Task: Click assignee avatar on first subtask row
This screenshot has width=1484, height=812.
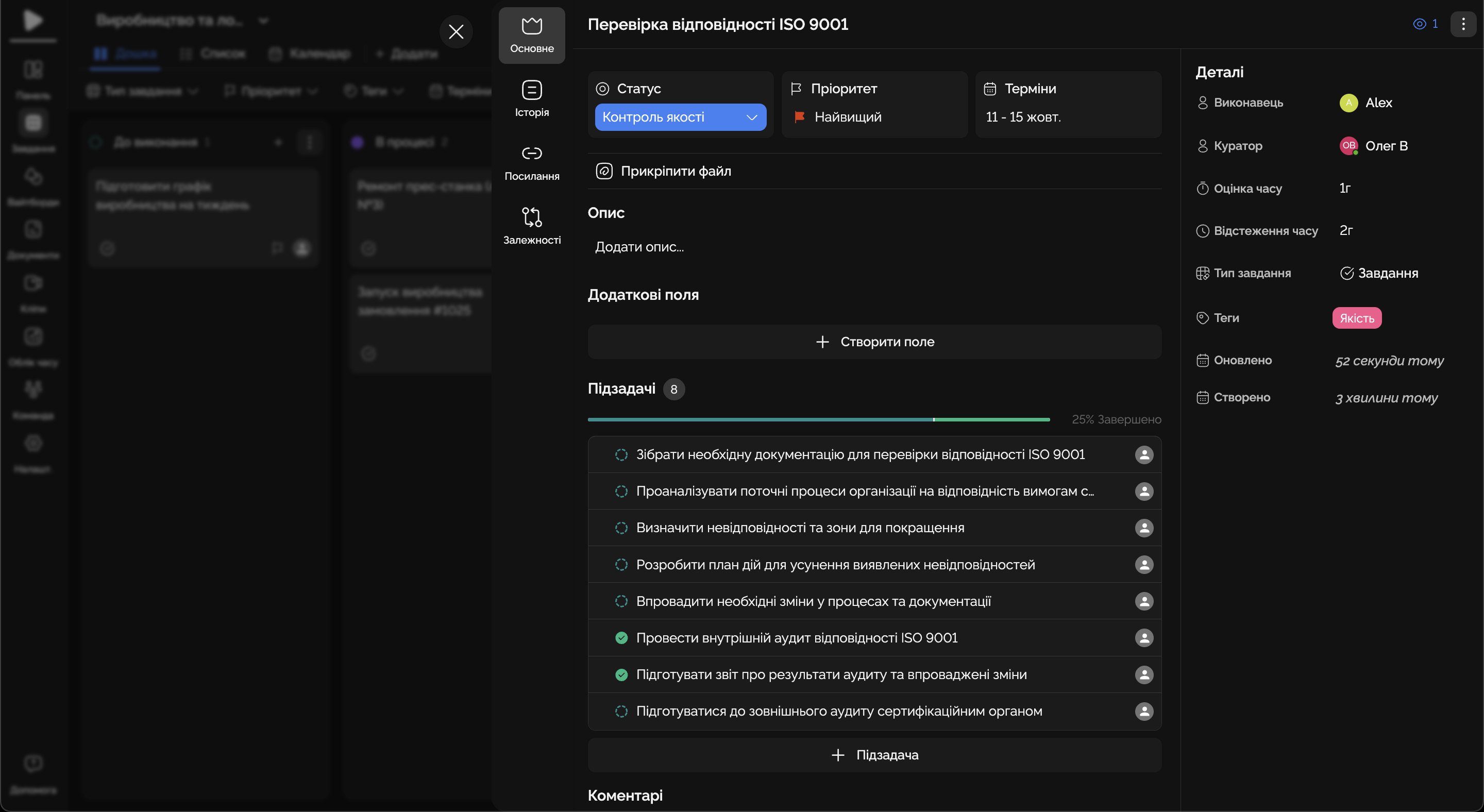Action: coord(1143,454)
